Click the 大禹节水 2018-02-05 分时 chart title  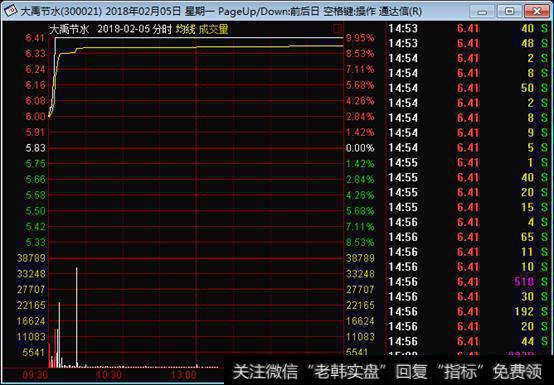pyautogui.click(x=110, y=29)
